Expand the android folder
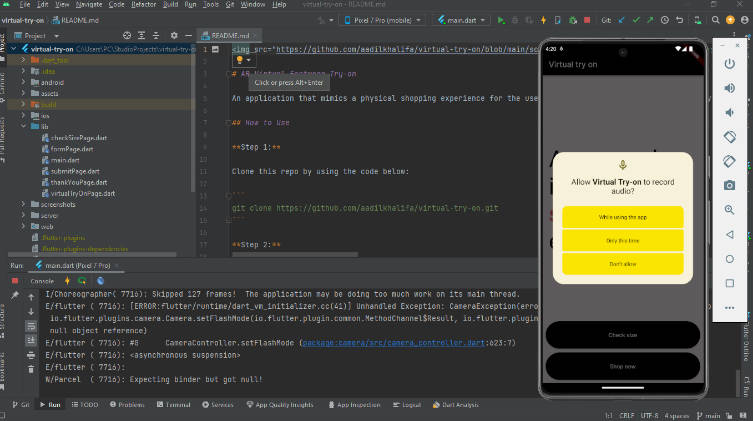This screenshot has width=753, height=421. click(x=23, y=82)
